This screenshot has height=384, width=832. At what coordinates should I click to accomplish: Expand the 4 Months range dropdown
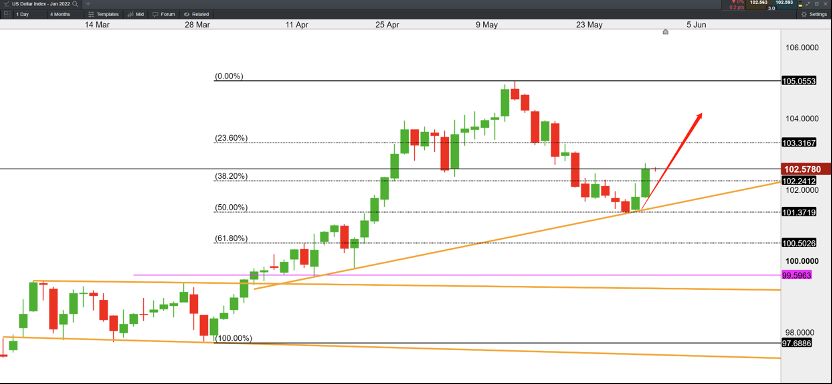tap(65, 14)
